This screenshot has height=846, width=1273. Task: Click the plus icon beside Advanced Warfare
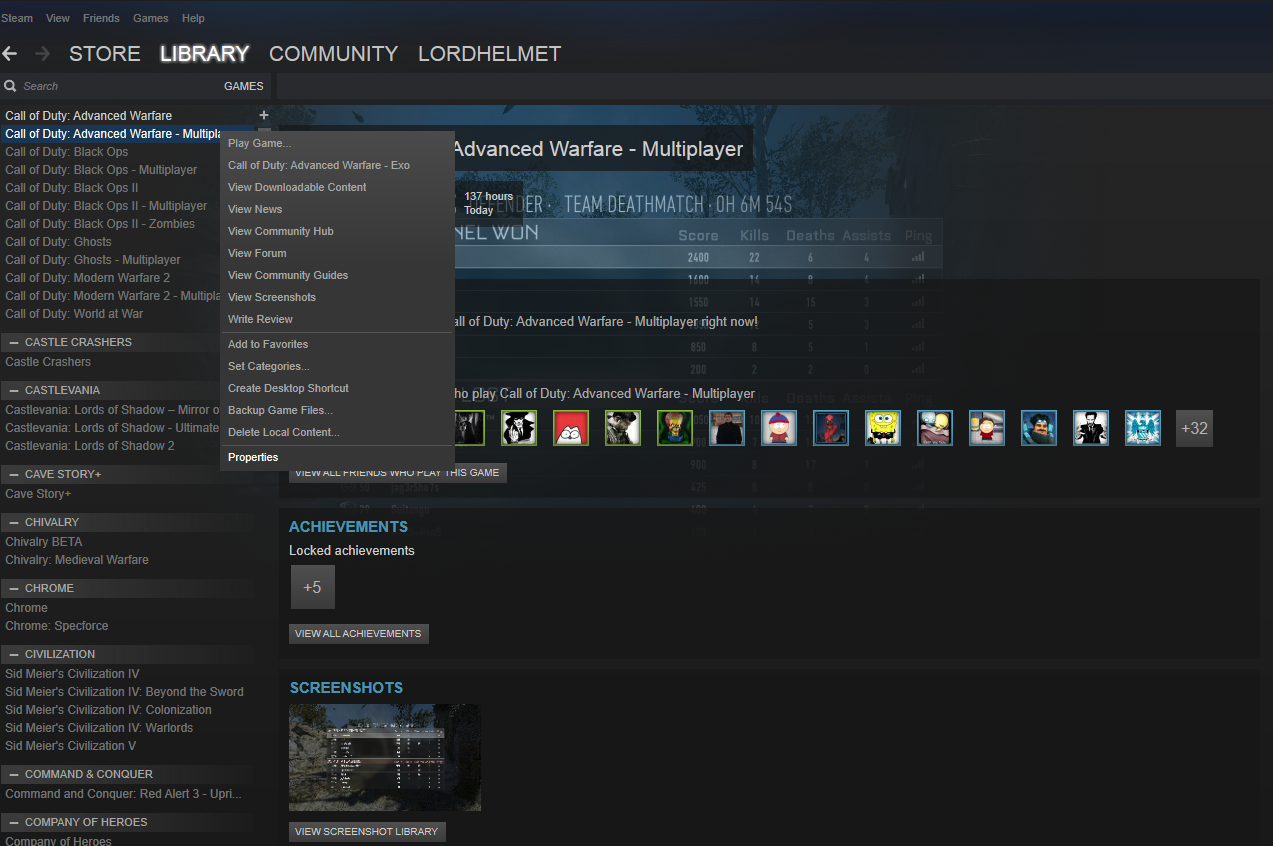coord(264,116)
